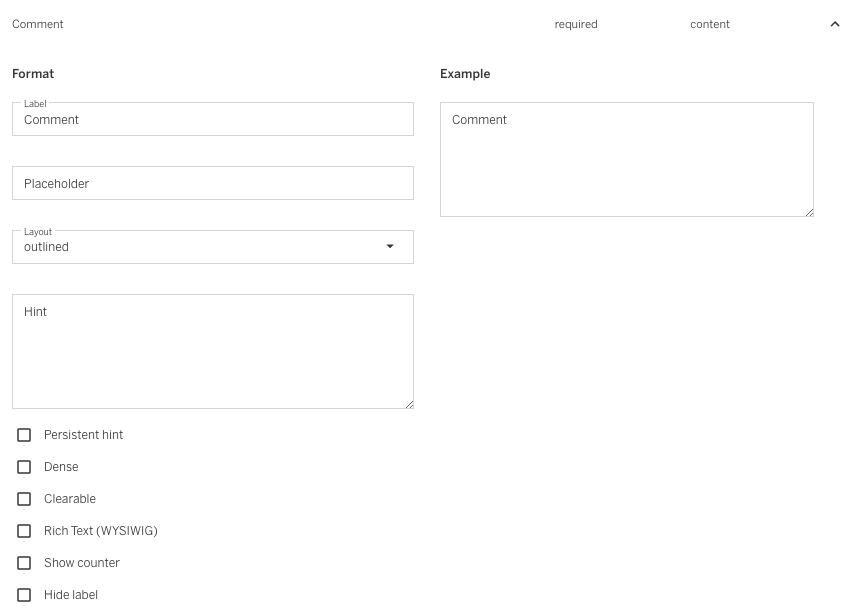853x606 pixels.
Task: Grab the Hint textarea resize handle
Action: click(x=408, y=403)
